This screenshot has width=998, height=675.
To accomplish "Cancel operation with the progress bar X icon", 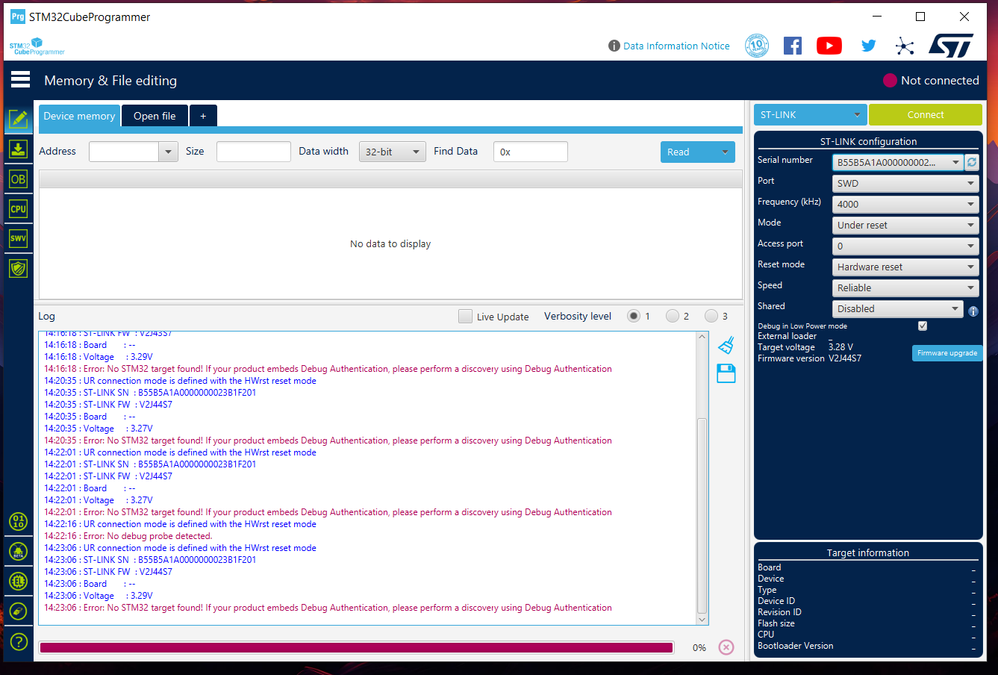I will pos(726,647).
